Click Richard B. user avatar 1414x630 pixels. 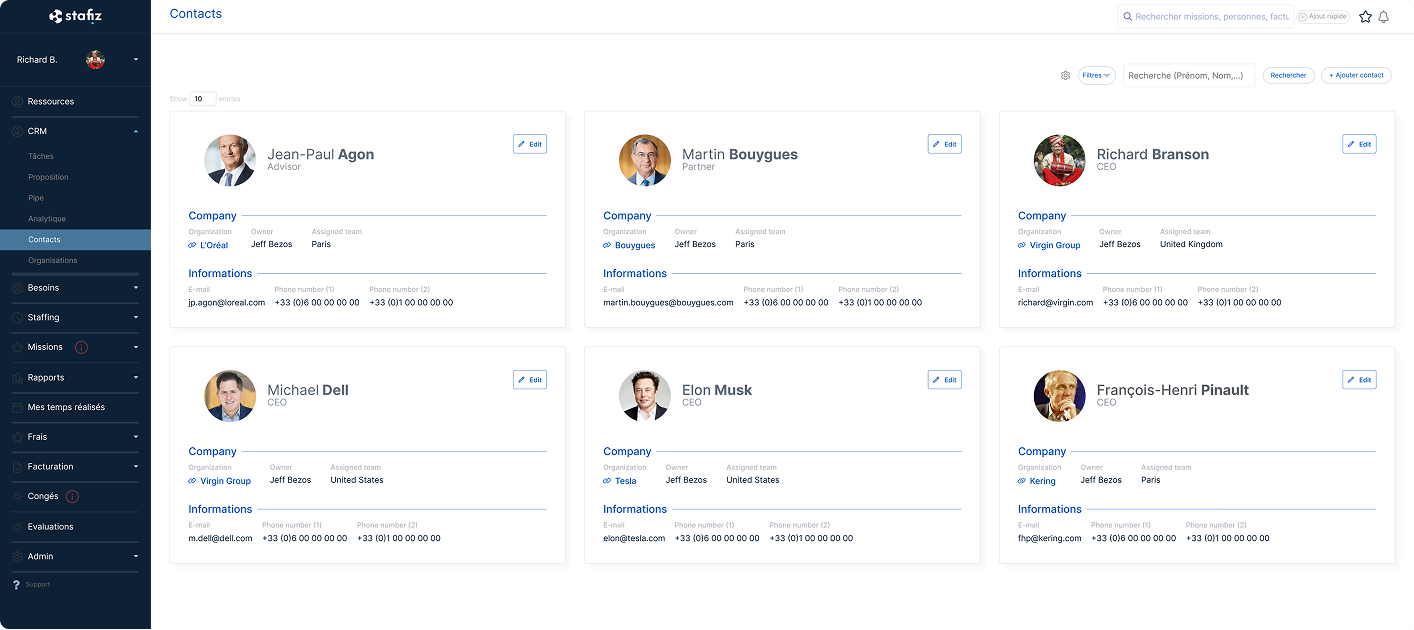(x=96, y=60)
